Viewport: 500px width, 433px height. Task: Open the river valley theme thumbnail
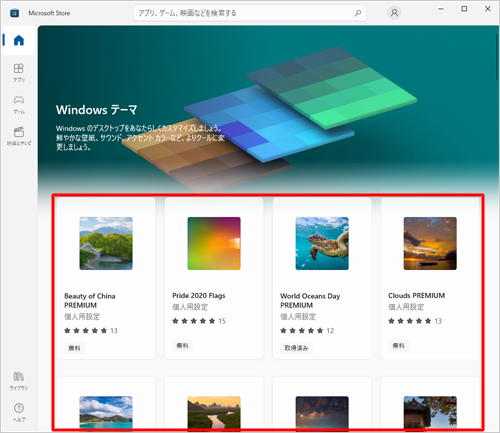click(x=214, y=412)
